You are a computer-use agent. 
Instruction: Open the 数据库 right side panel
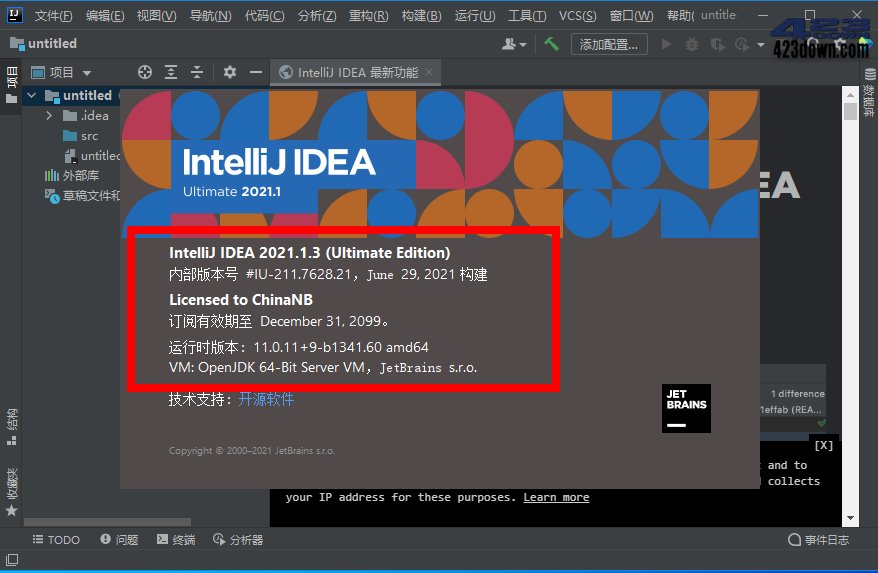click(x=868, y=92)
